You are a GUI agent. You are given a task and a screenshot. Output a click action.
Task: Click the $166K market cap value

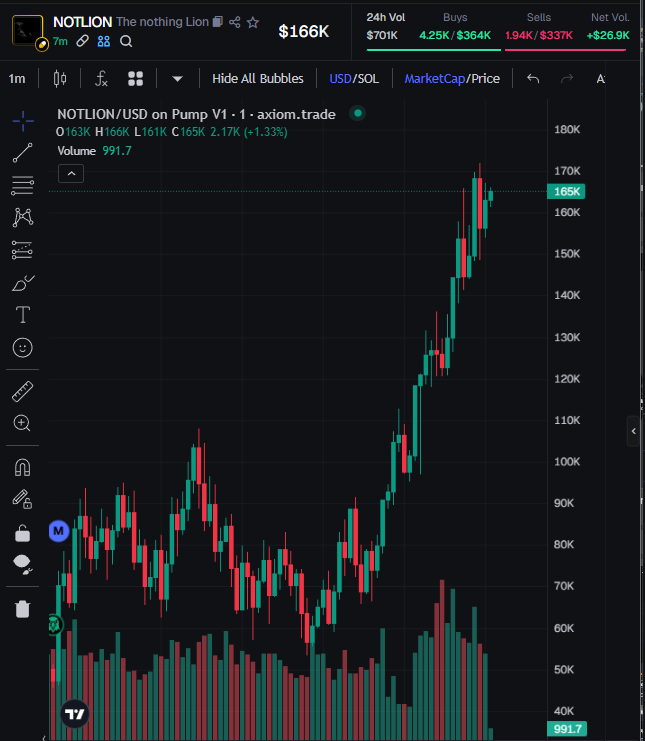pos(303,32)
